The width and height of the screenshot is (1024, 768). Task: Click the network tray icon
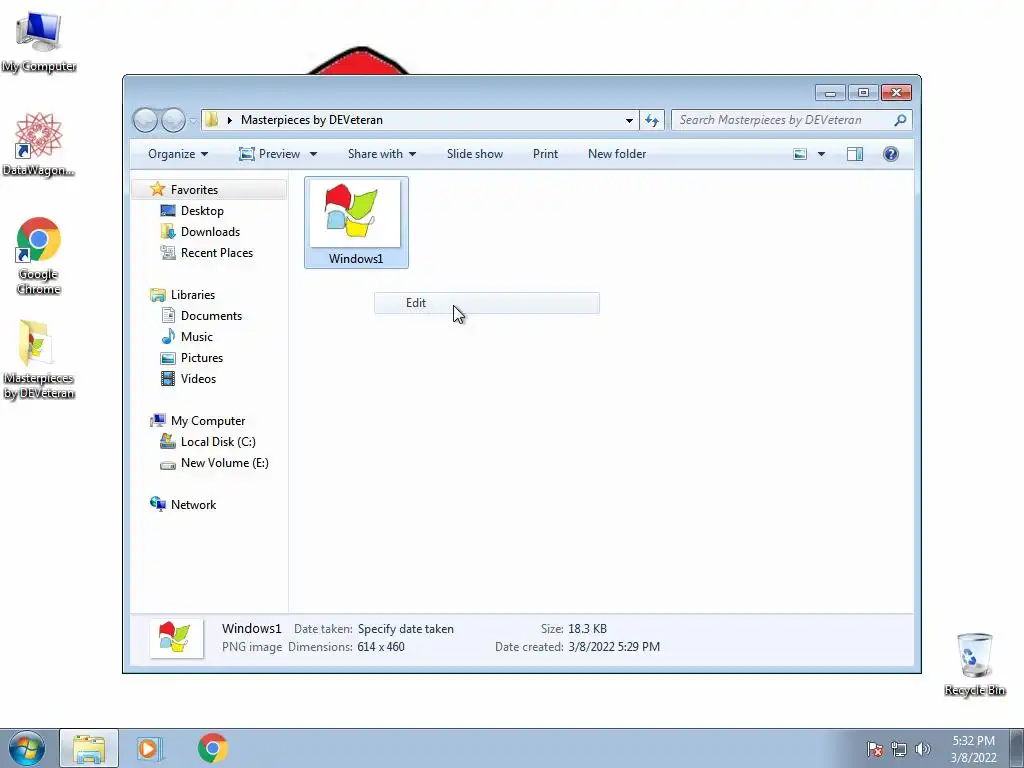pos(899,749)
